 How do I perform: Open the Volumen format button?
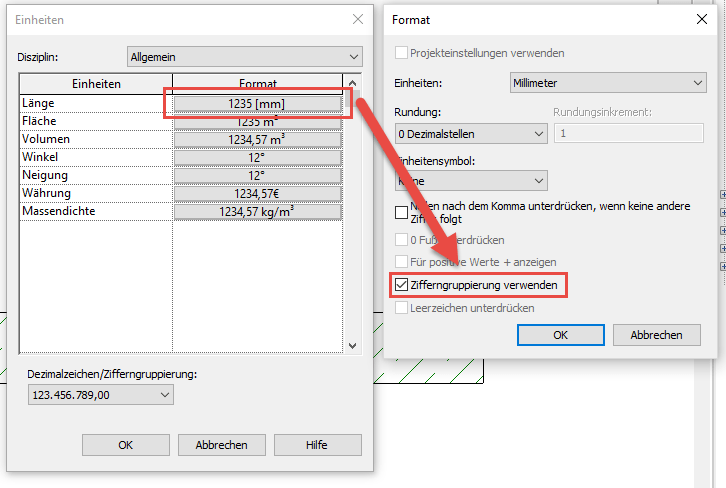258,139
